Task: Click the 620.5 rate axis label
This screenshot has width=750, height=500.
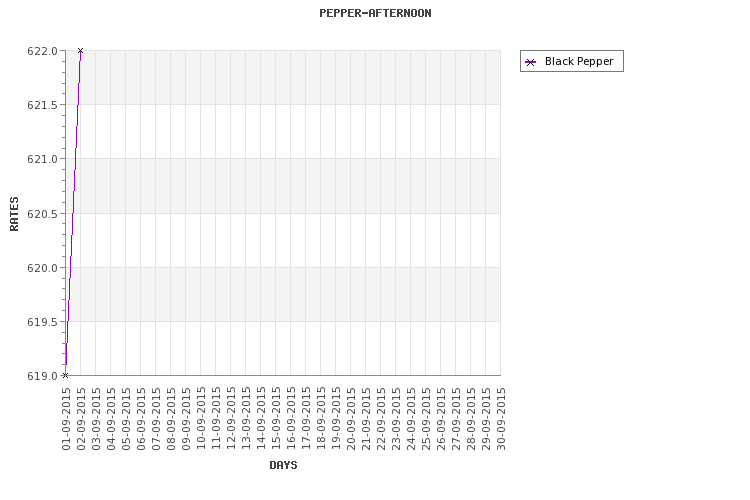Action: click(x=42, y=214)
